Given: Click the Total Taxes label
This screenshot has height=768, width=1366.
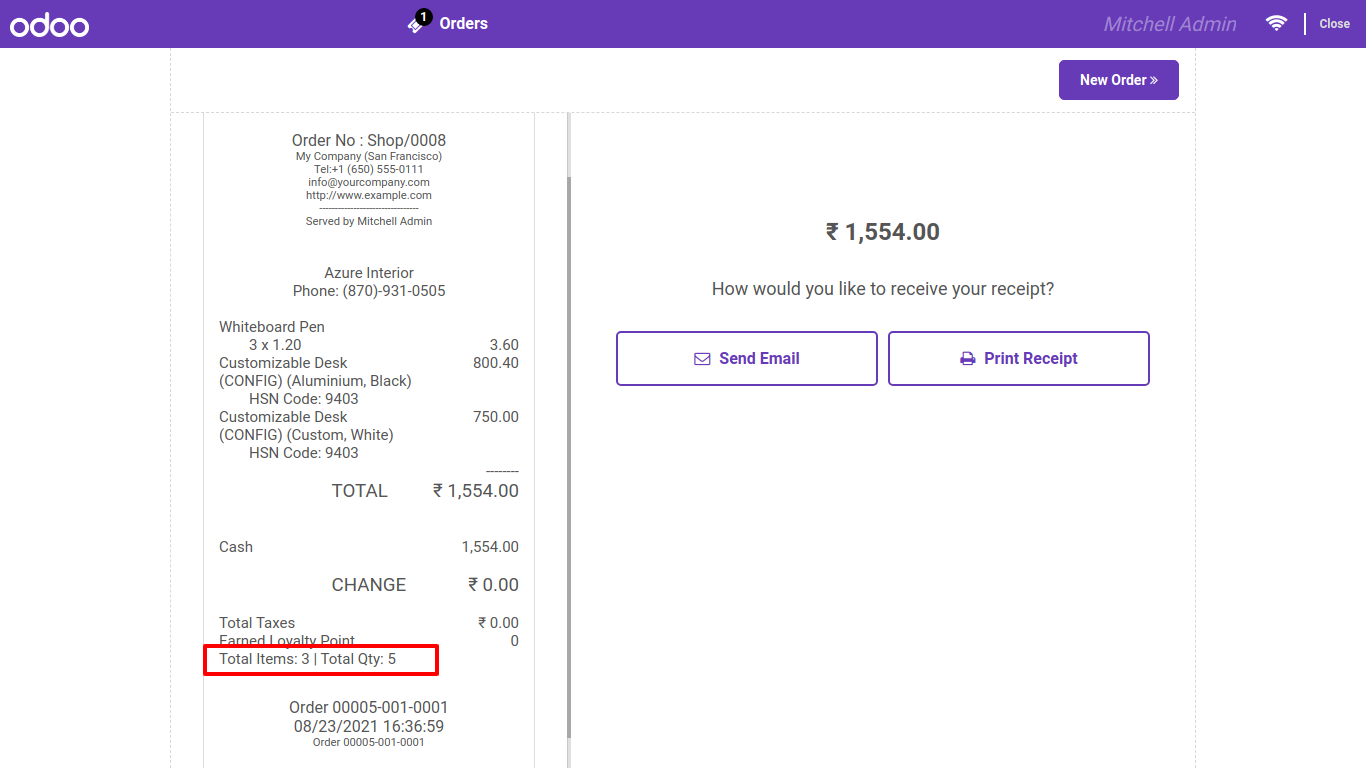Looking at the screenshot, I should (x=257, y=623).
